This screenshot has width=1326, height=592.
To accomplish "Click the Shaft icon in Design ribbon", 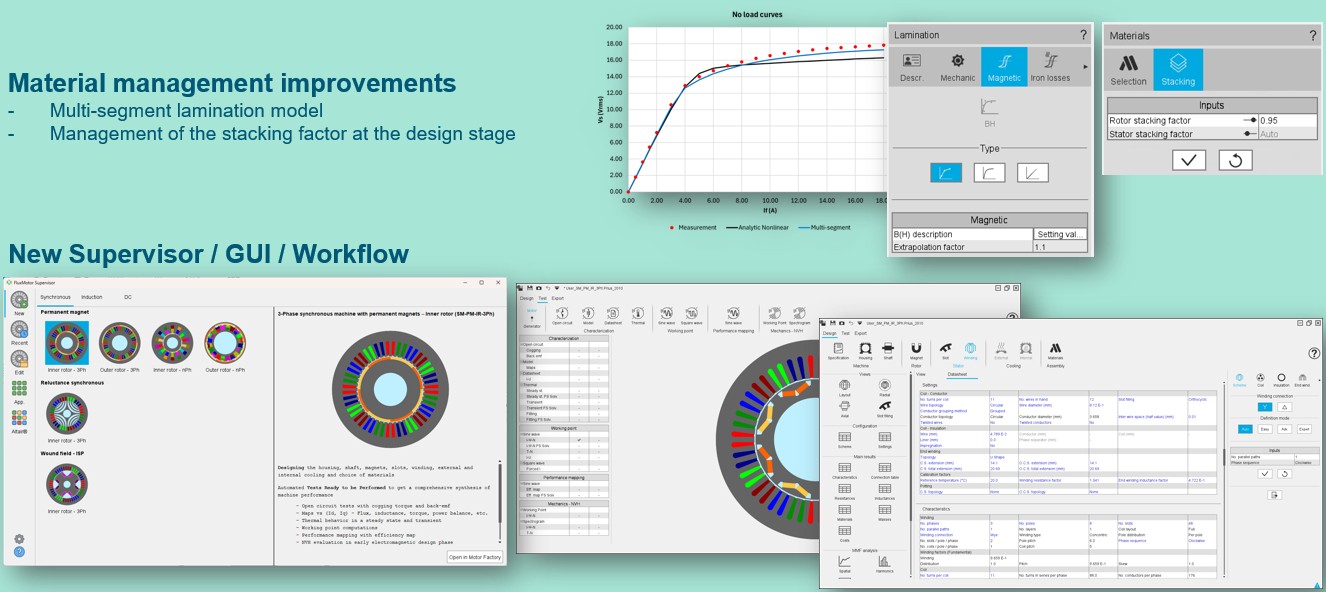I will [x=888, y=352].
